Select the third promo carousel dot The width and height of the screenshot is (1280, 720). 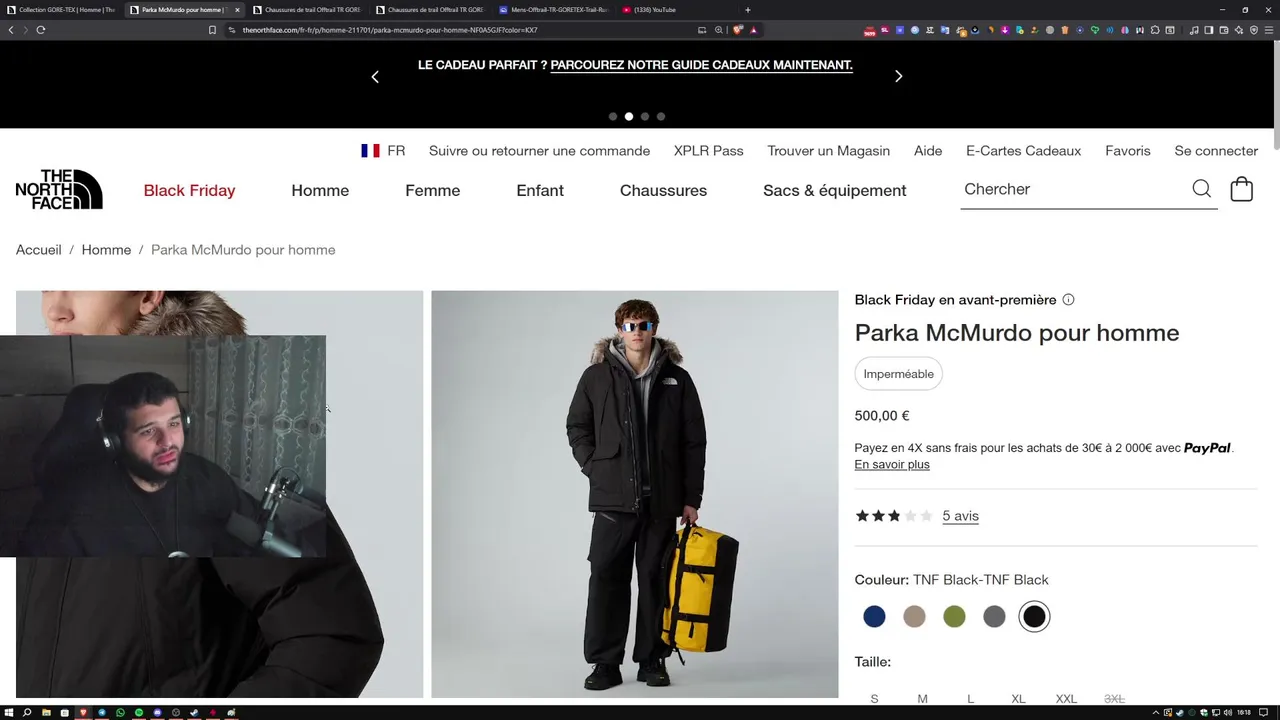pyautogui.click(x=645, y=116)
